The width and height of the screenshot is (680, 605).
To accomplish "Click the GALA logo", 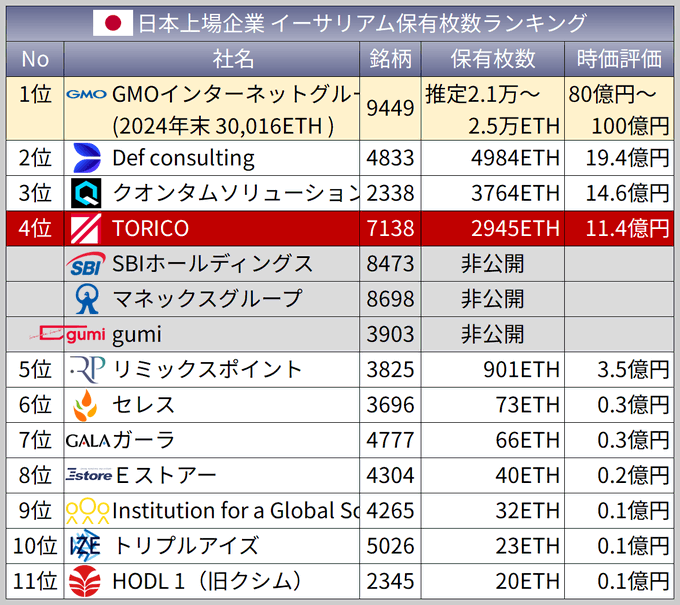I will pyautogui.click(x=88, y=441).
